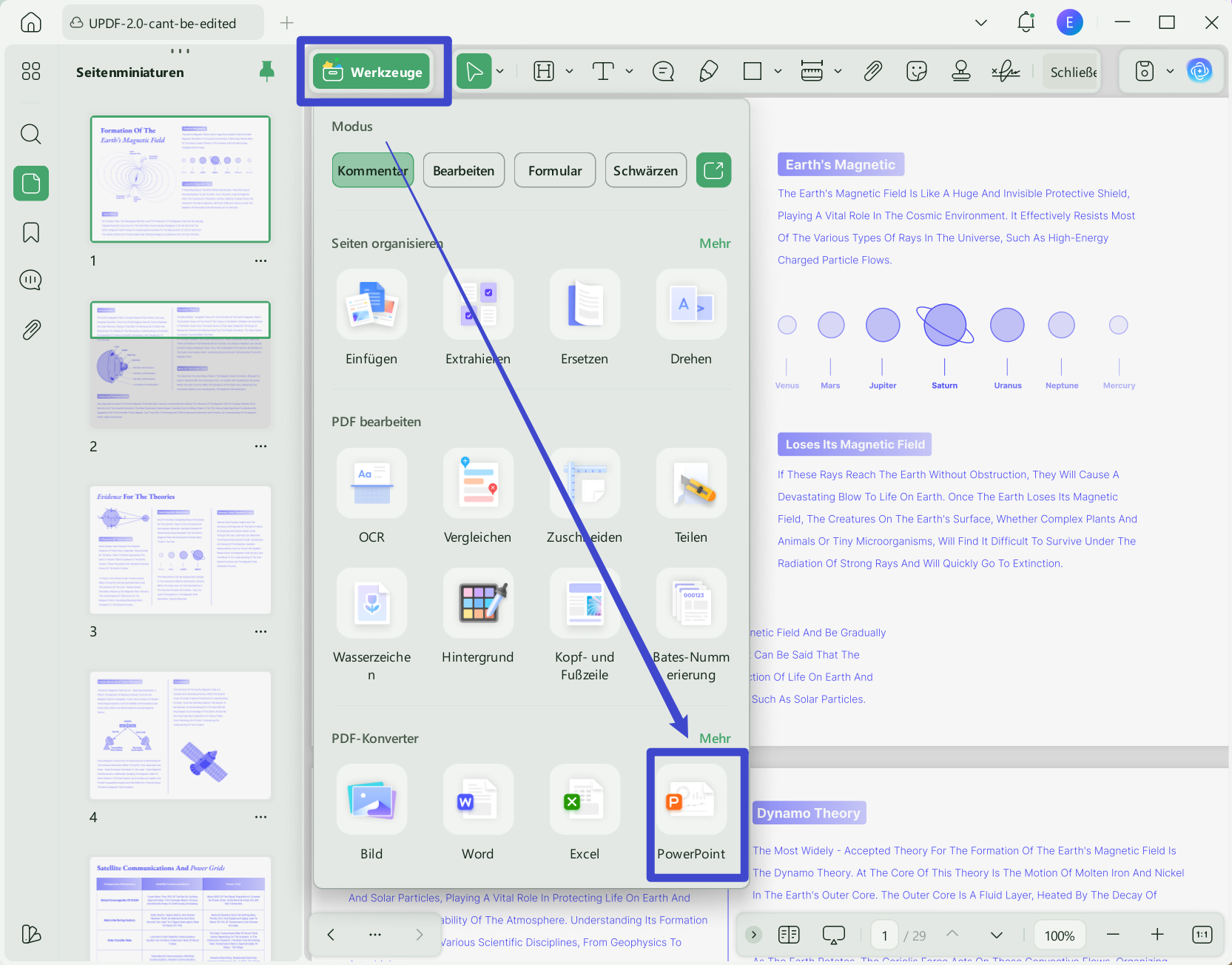Expand the highlight tool dropdown
The height and width of the screenshot is (965, 1232).
pyautogui.click(x=569, y=72)
